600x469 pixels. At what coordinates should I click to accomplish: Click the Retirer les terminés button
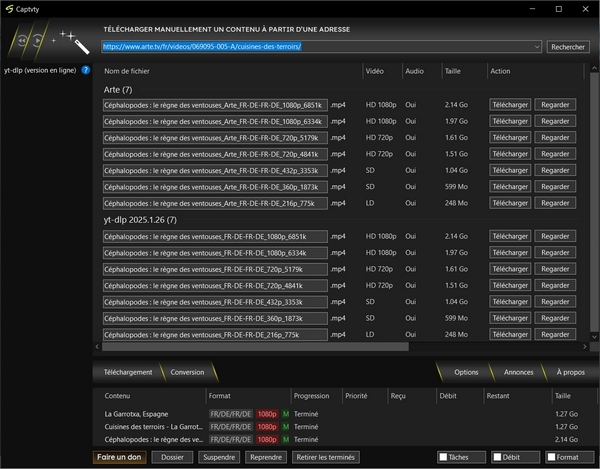point(326,457)
